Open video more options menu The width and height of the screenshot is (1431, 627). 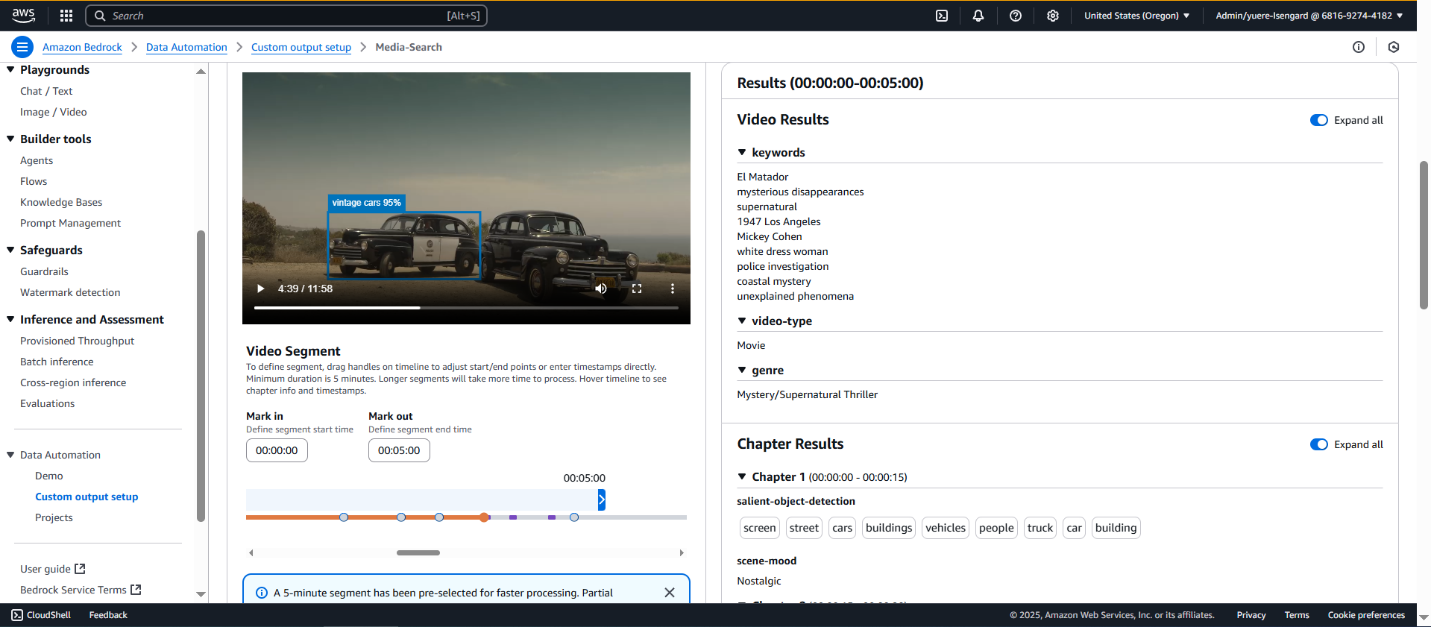673,288
